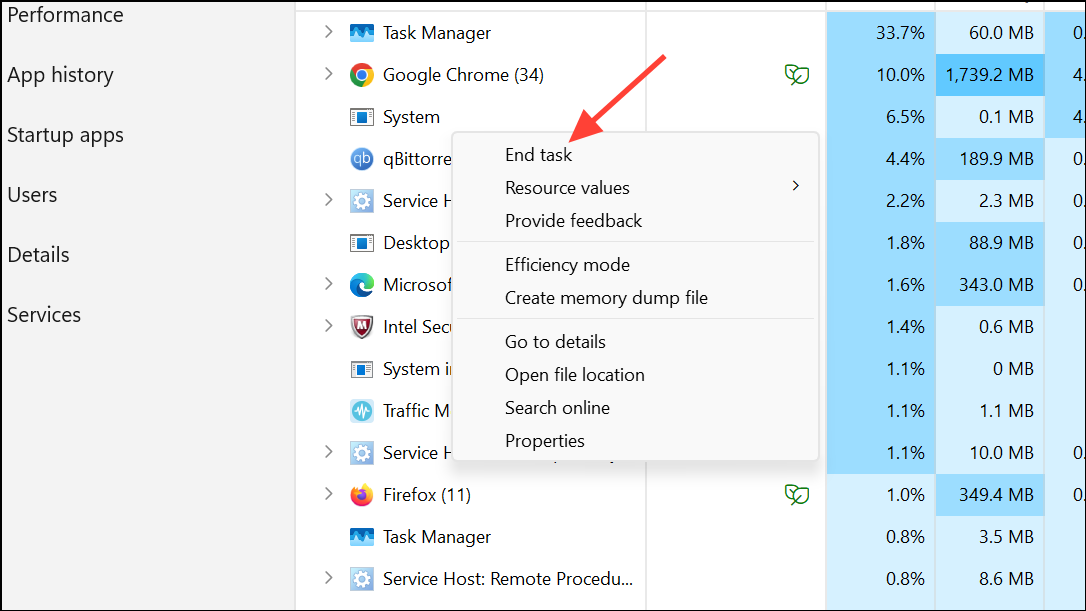Click the Firefox browser icon
1086x611 pixels.
point(361,494)
